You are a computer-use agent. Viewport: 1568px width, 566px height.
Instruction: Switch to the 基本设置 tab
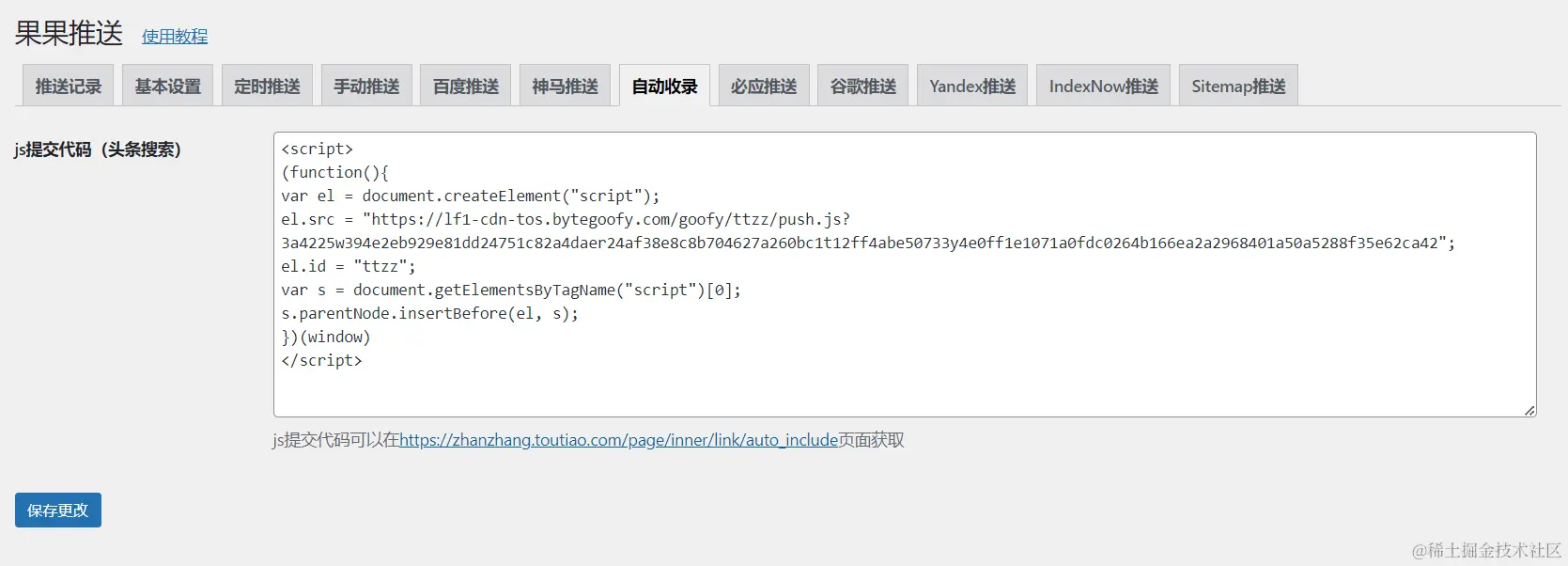click(x=168, y=86)
